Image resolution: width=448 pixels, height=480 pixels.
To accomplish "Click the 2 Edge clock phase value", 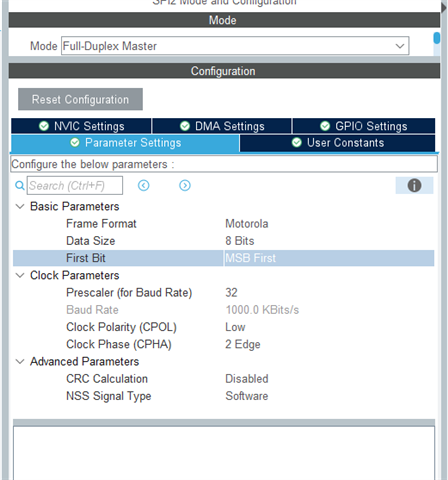I will tap(243, 344).
